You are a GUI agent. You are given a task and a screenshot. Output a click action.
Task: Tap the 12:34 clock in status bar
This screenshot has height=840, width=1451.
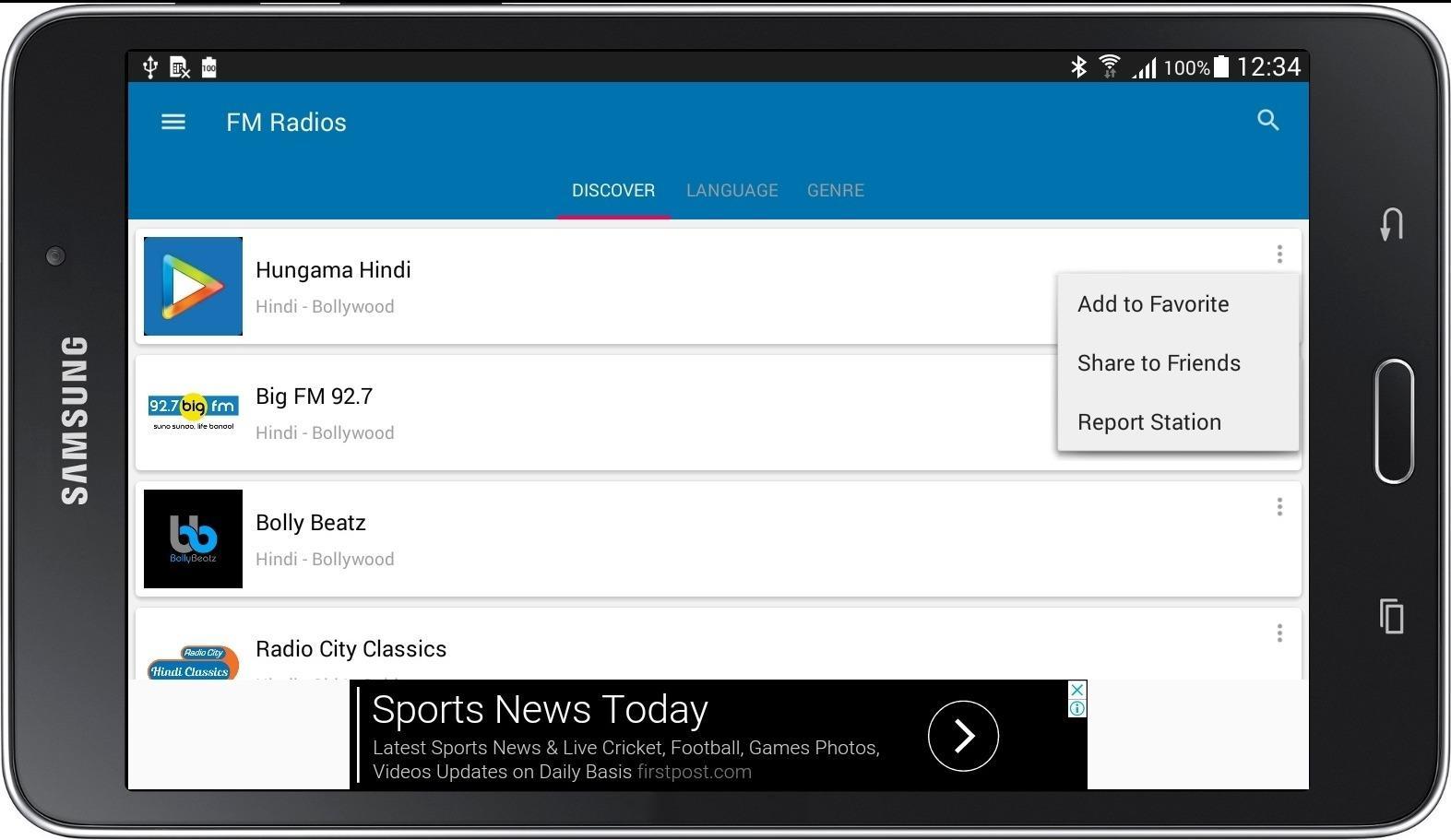click(1269, 66)
